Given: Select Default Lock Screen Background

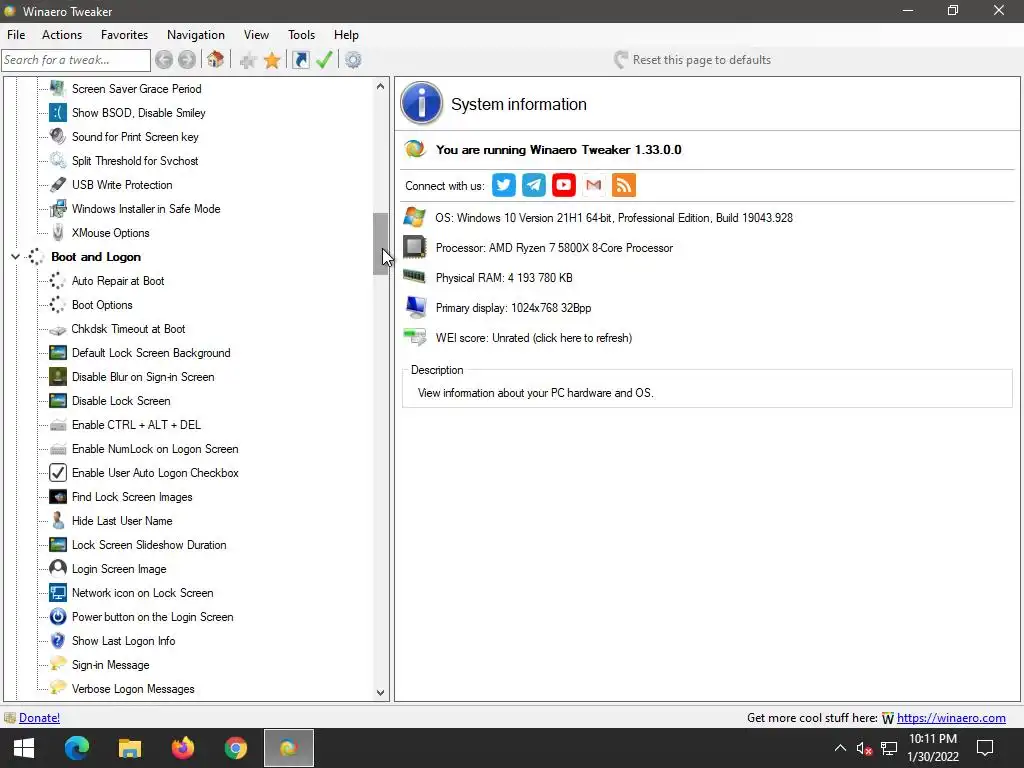Looking at the screenshot, I should [x=151, y=353].
